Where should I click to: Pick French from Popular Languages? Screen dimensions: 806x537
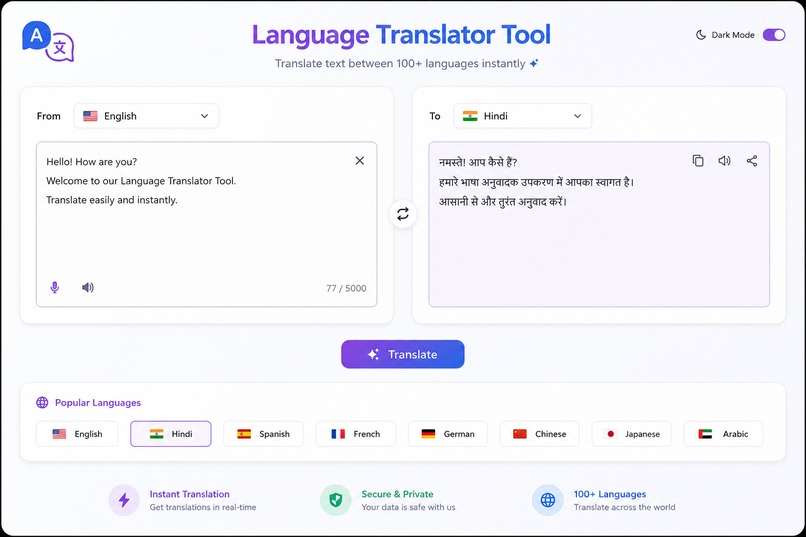click(356, 434)
